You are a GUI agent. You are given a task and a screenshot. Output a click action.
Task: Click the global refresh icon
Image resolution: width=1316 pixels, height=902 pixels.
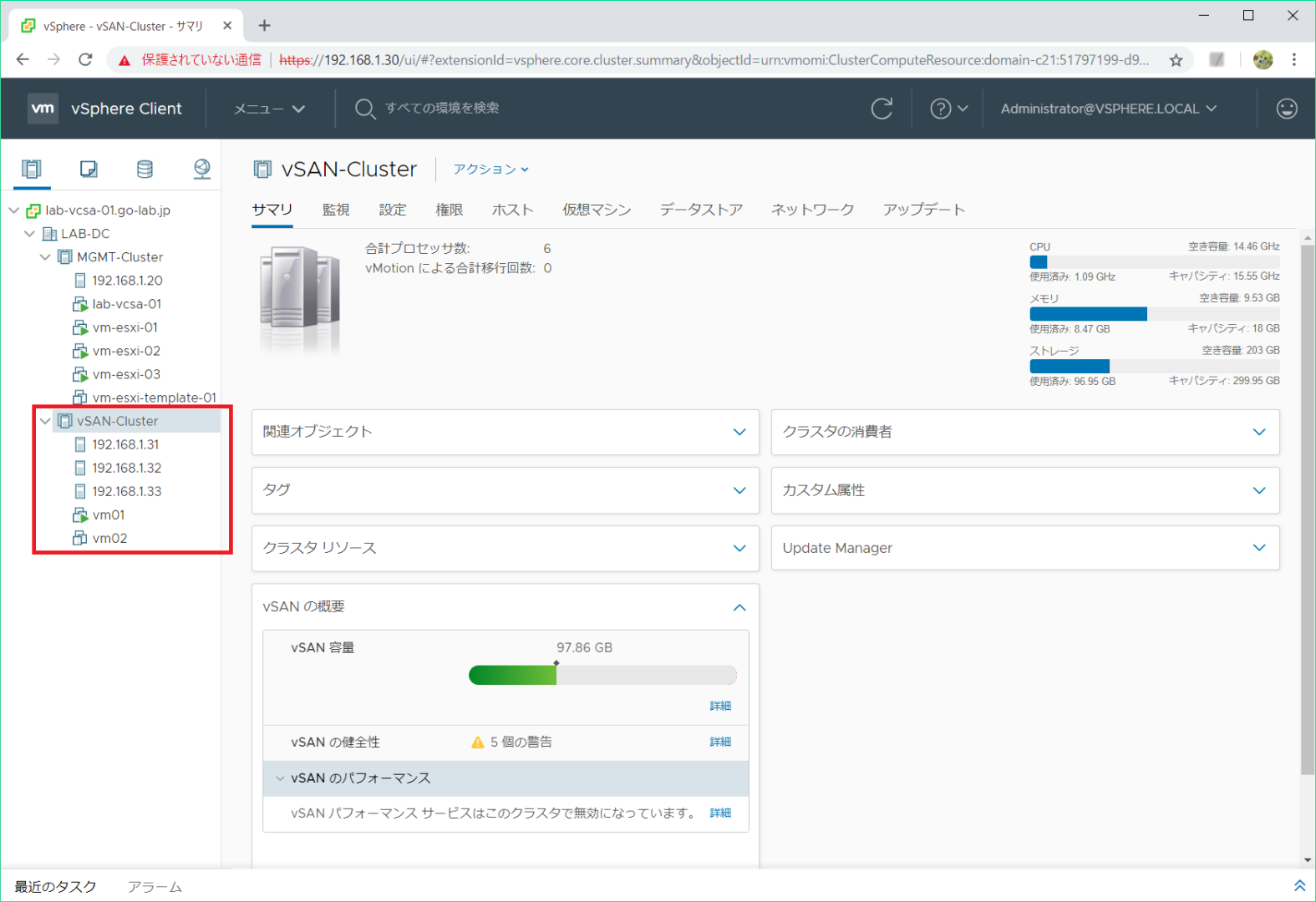click(882, 109)
